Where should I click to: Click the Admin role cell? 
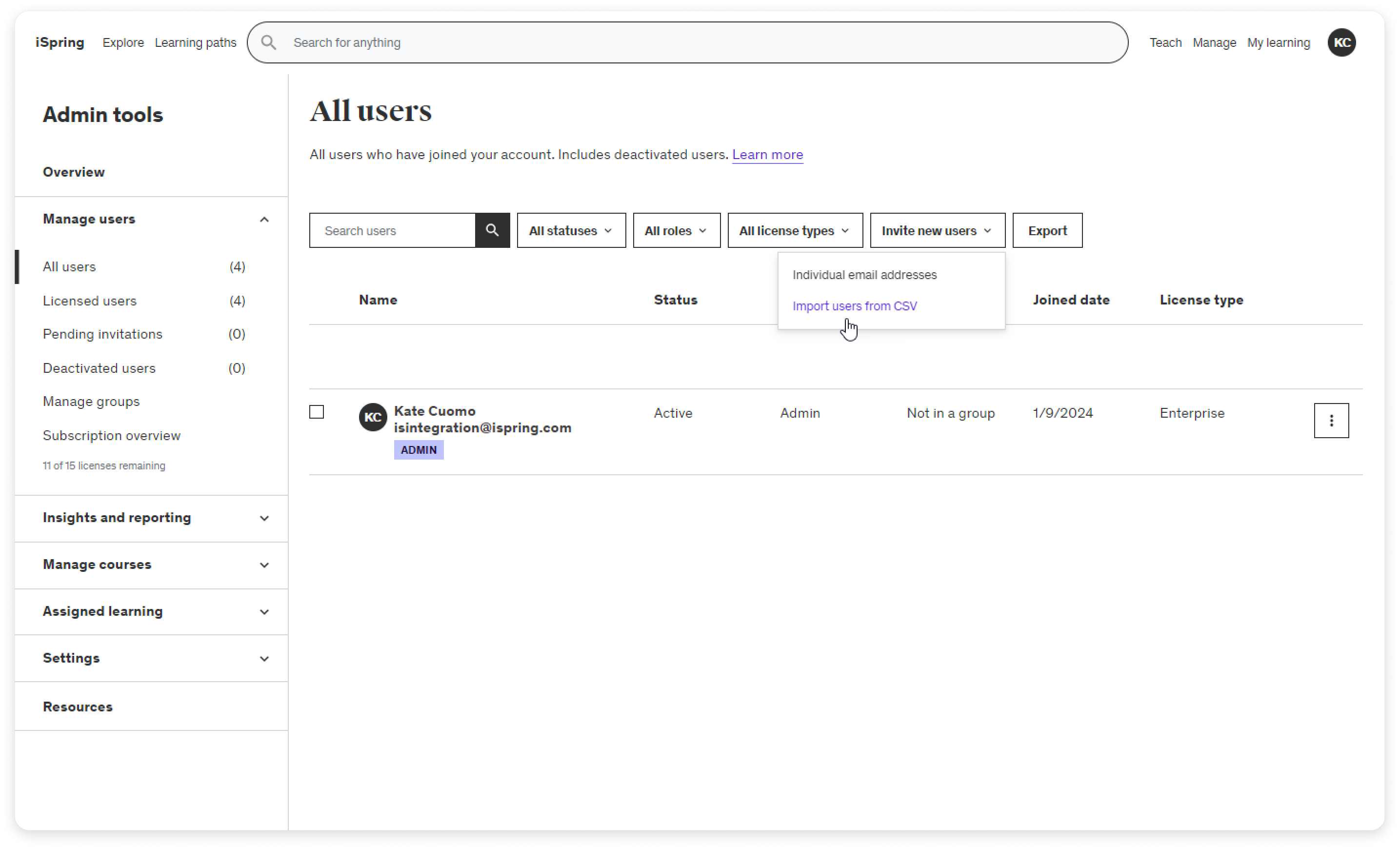pos(800,413)
